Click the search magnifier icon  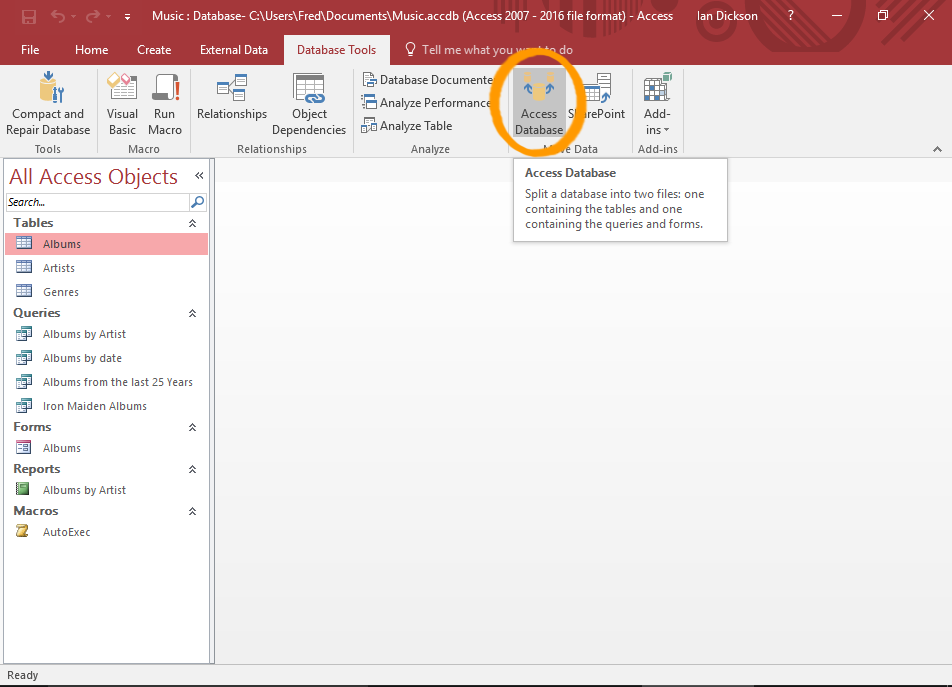[198, 202]
